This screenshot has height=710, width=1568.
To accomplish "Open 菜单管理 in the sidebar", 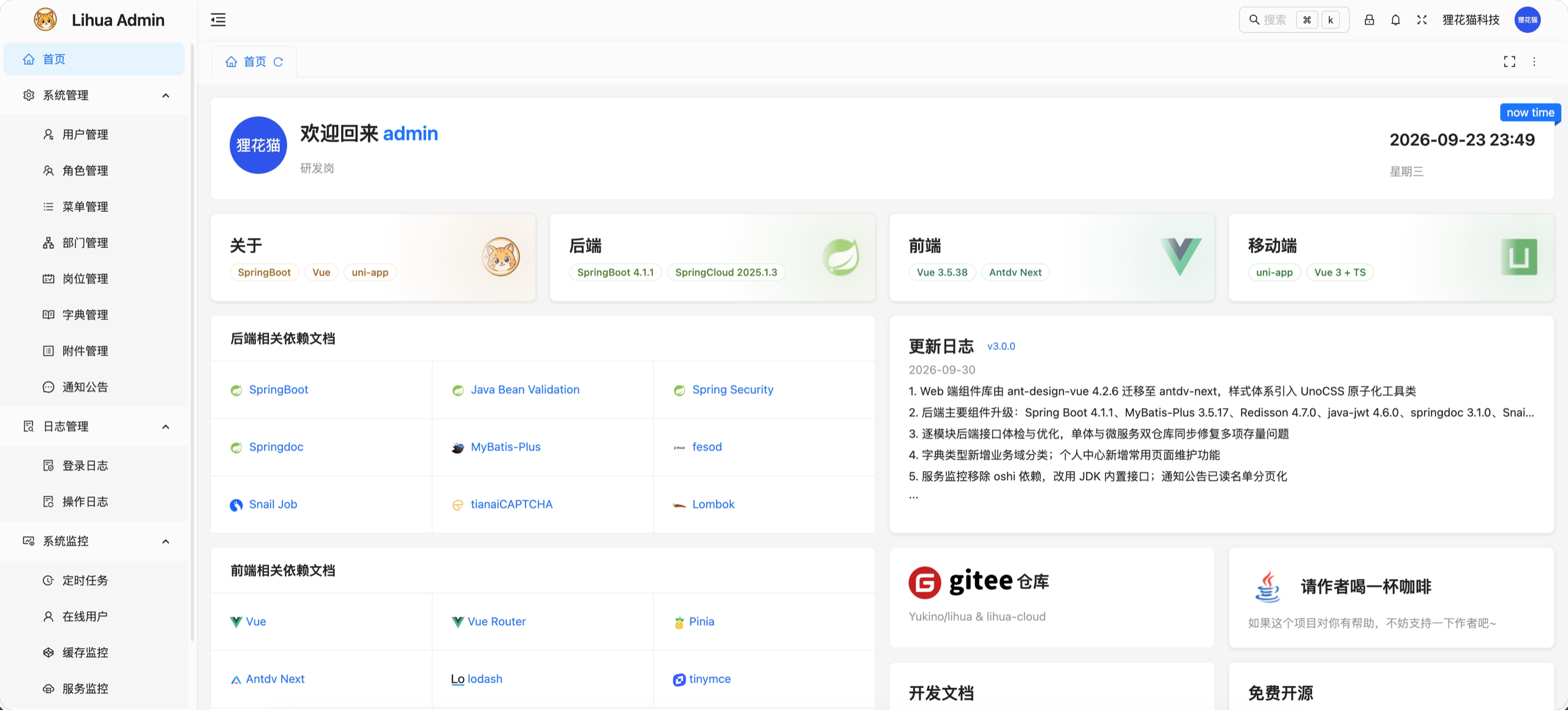I will 94,206.
